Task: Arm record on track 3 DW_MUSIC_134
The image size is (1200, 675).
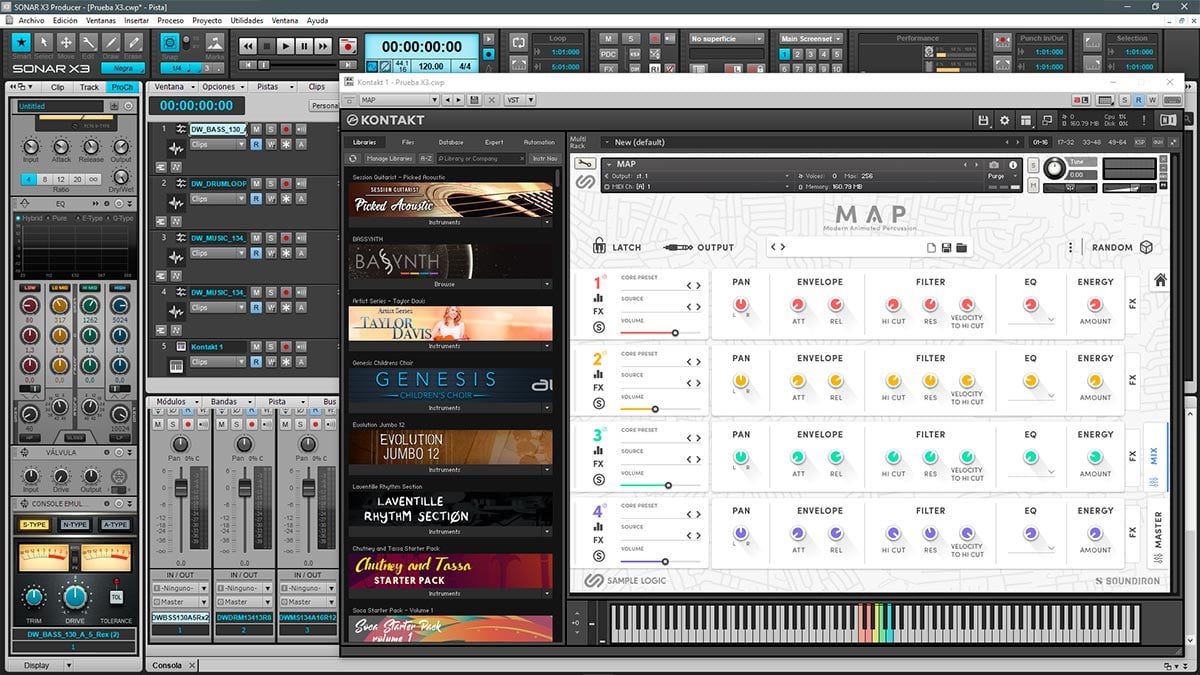Action: click(286, 238)
